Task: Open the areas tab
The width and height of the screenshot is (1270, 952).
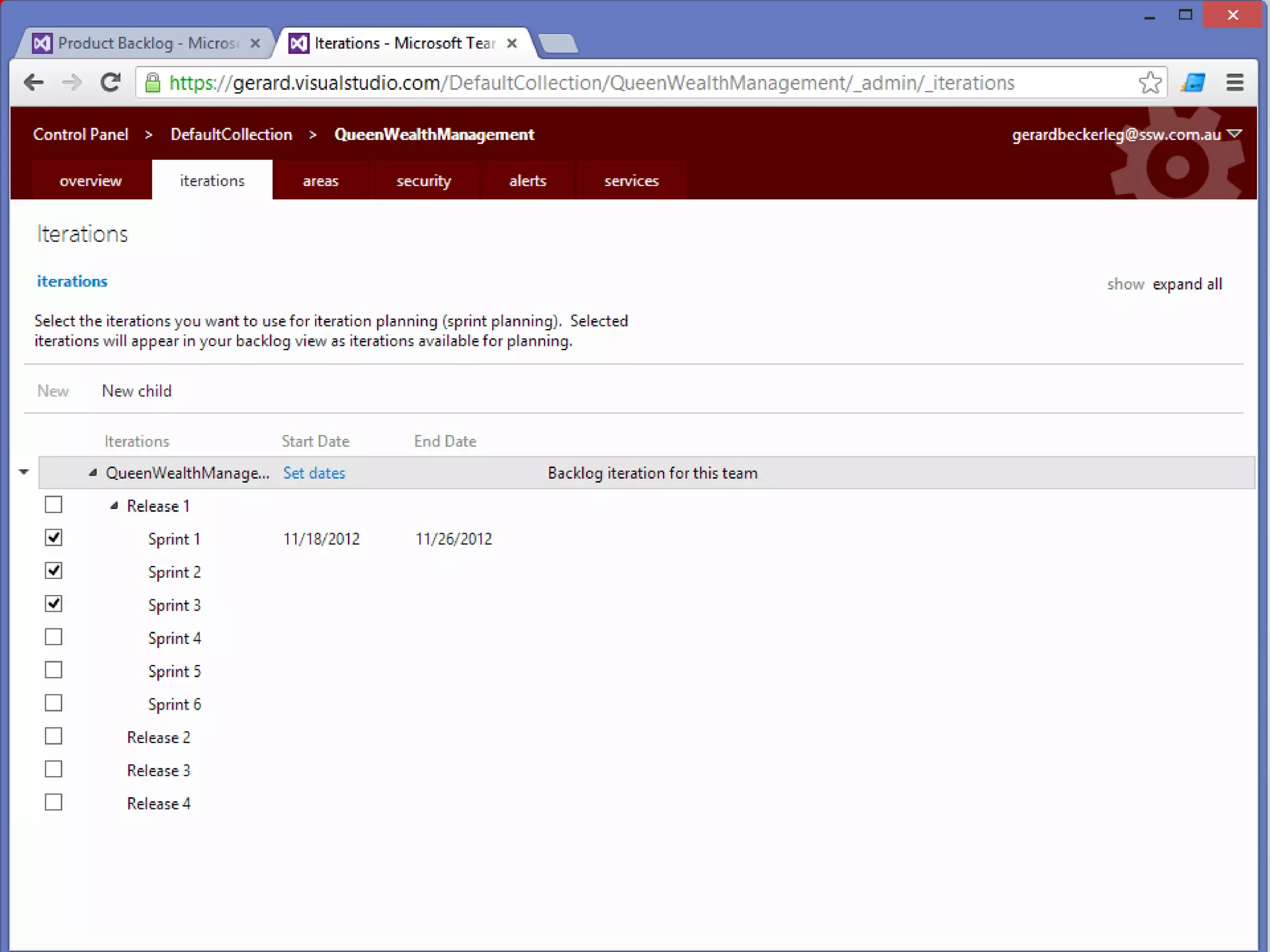Action: tap(320, 180)
